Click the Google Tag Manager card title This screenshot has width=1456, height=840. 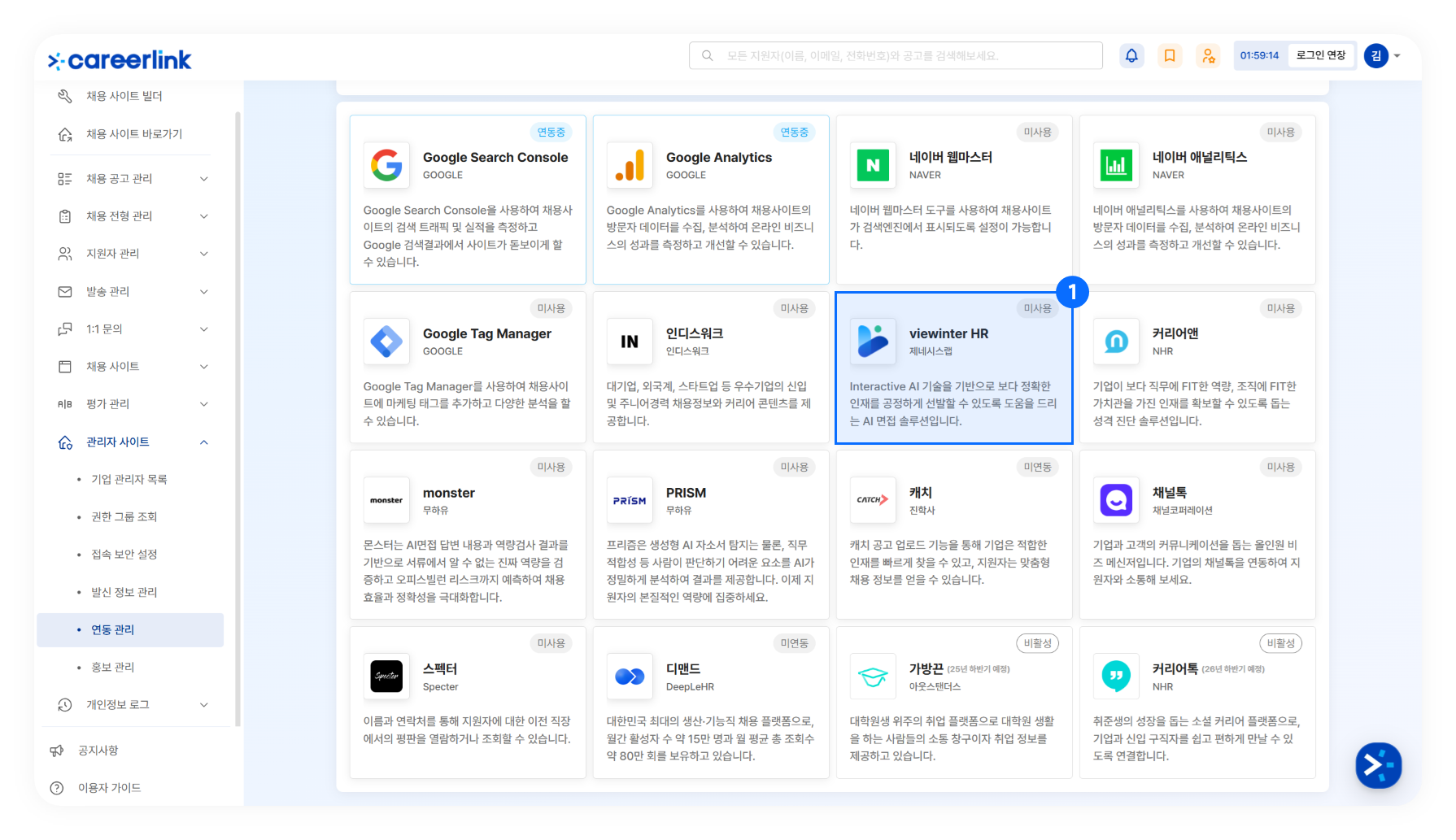point(487,334)
